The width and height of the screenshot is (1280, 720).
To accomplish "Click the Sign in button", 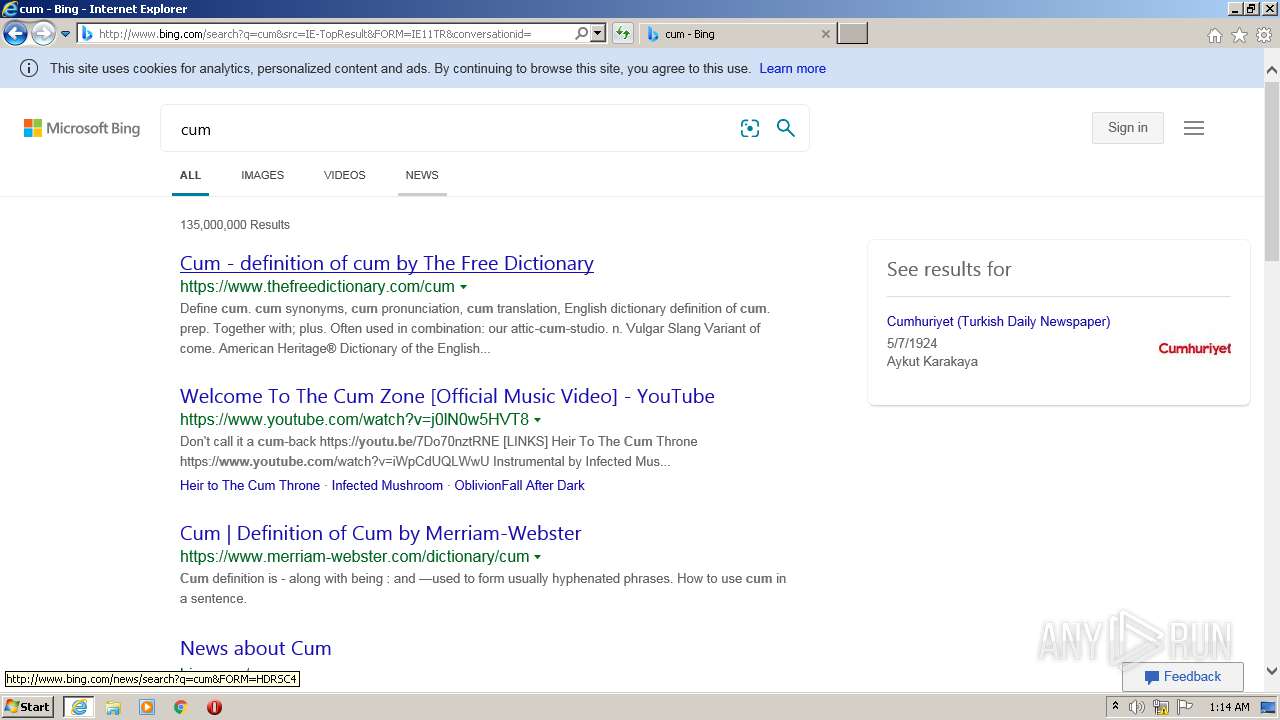I will (x=1127, y=128).
